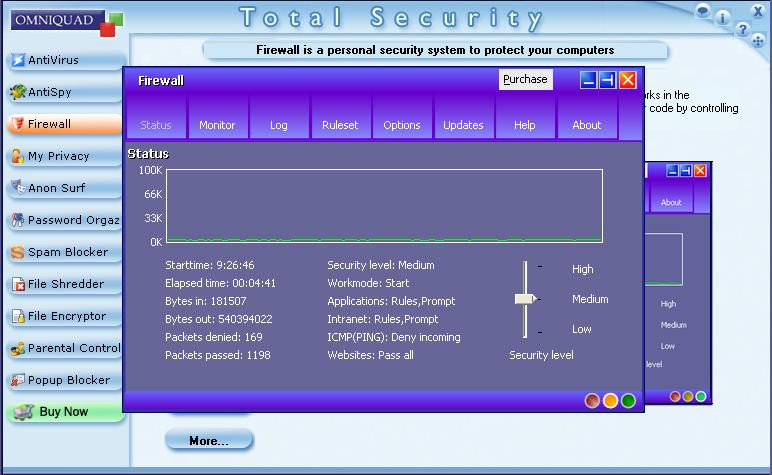Open the AntiSpy bug icon

click(18, 92)
